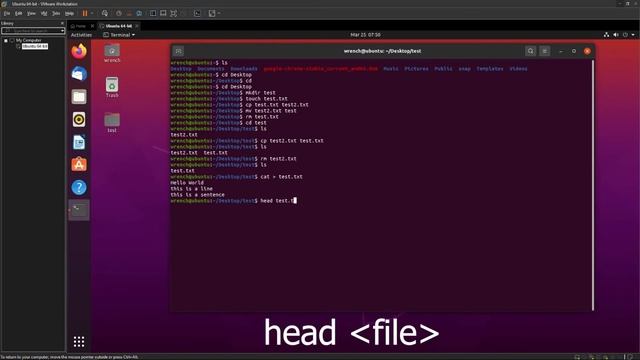Image resolution: width=640 pixels, height=360 pixels.
Task: Select My Computer in the library
Action: 29,40
